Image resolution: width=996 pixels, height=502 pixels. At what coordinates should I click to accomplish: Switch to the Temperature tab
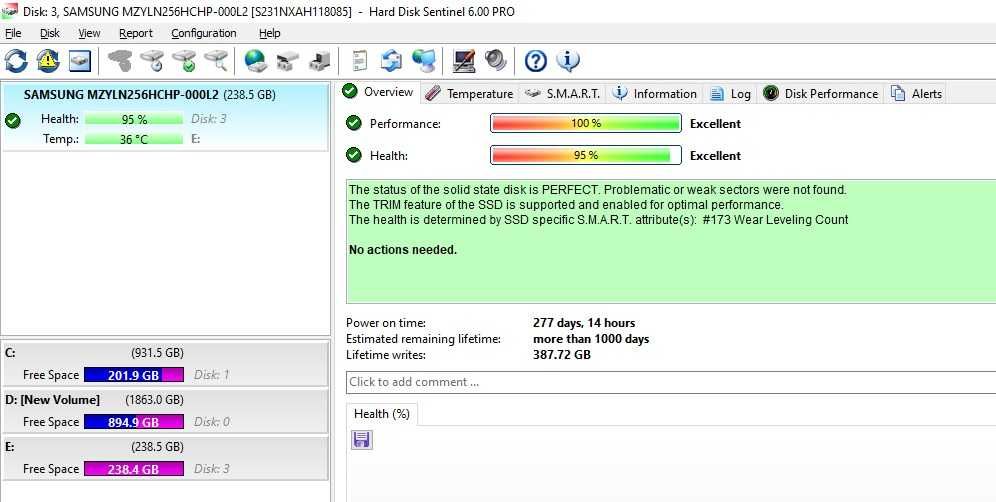coord(469,93)
